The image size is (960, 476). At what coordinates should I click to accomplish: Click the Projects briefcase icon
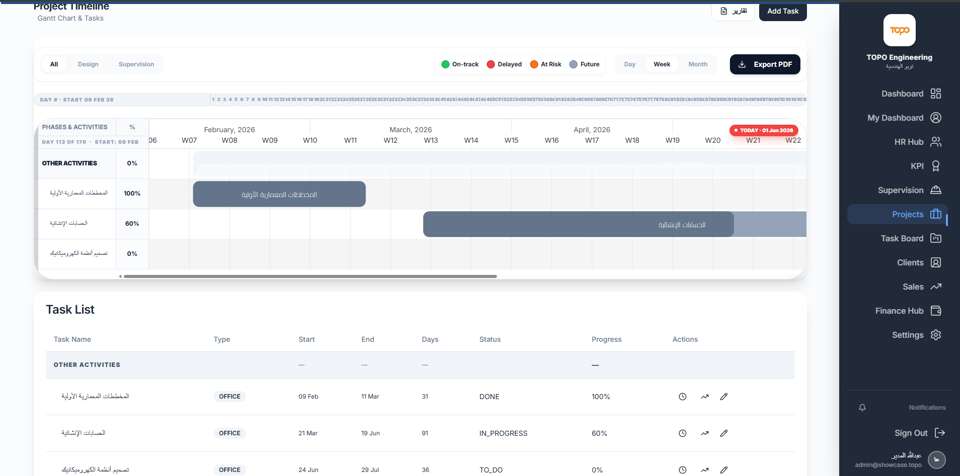pos(935,214)
